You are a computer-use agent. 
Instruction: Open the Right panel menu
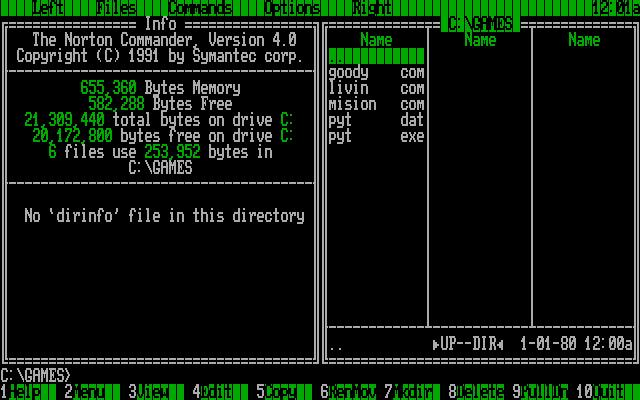click(371, 8)
